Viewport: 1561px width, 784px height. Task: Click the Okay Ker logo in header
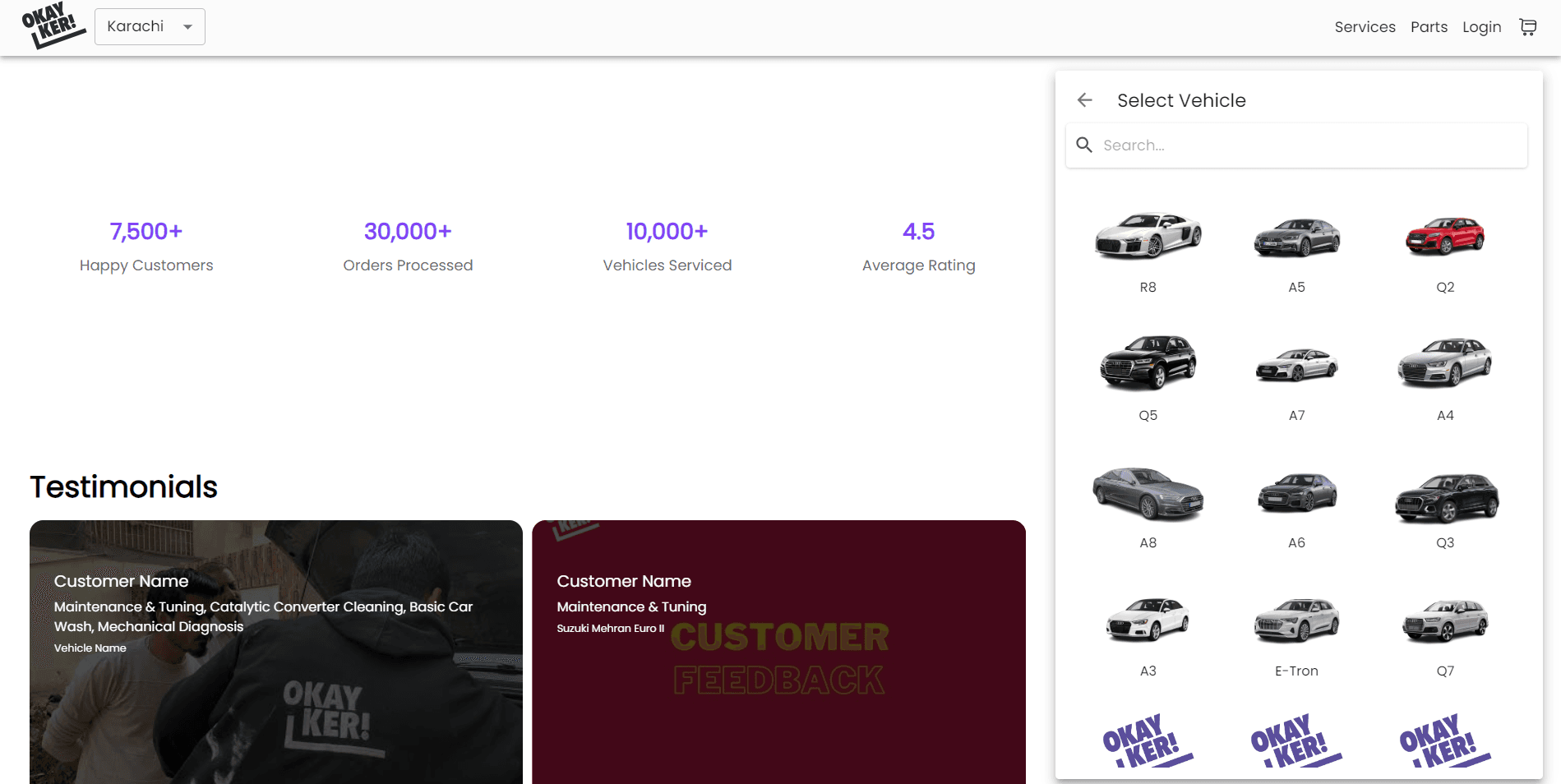click(53, 26)
